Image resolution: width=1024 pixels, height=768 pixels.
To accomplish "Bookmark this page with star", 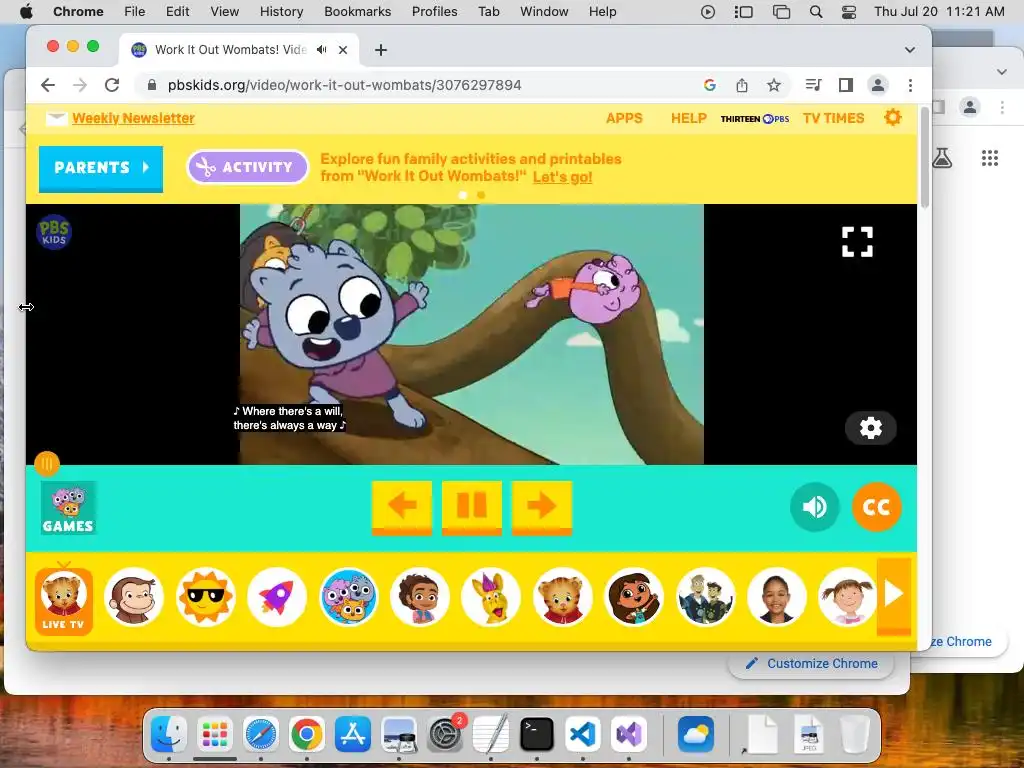I will tap(774, 85).
